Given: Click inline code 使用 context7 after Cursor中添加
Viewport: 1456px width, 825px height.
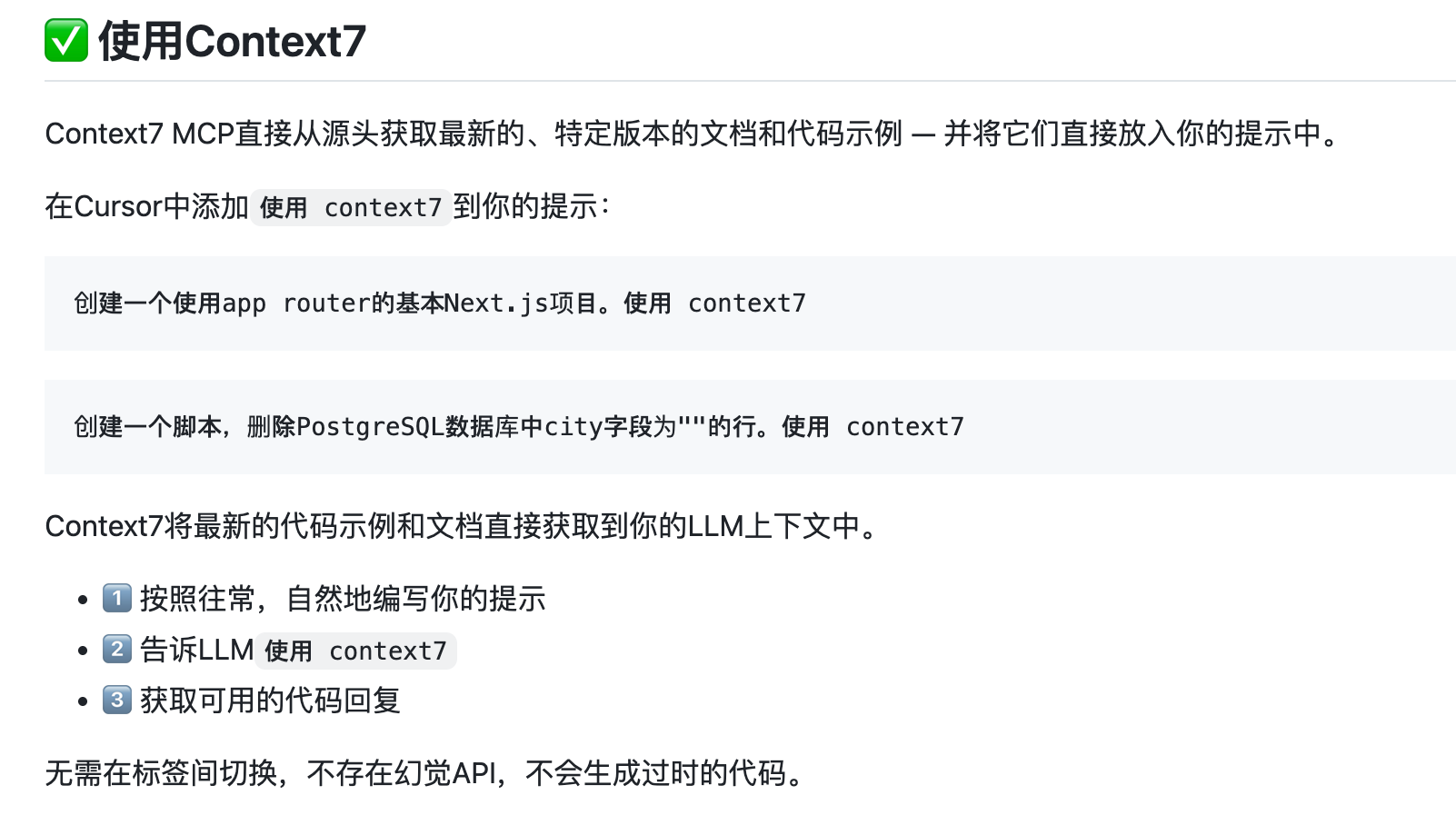Looking at the screenshot, I should click(351, 207).
